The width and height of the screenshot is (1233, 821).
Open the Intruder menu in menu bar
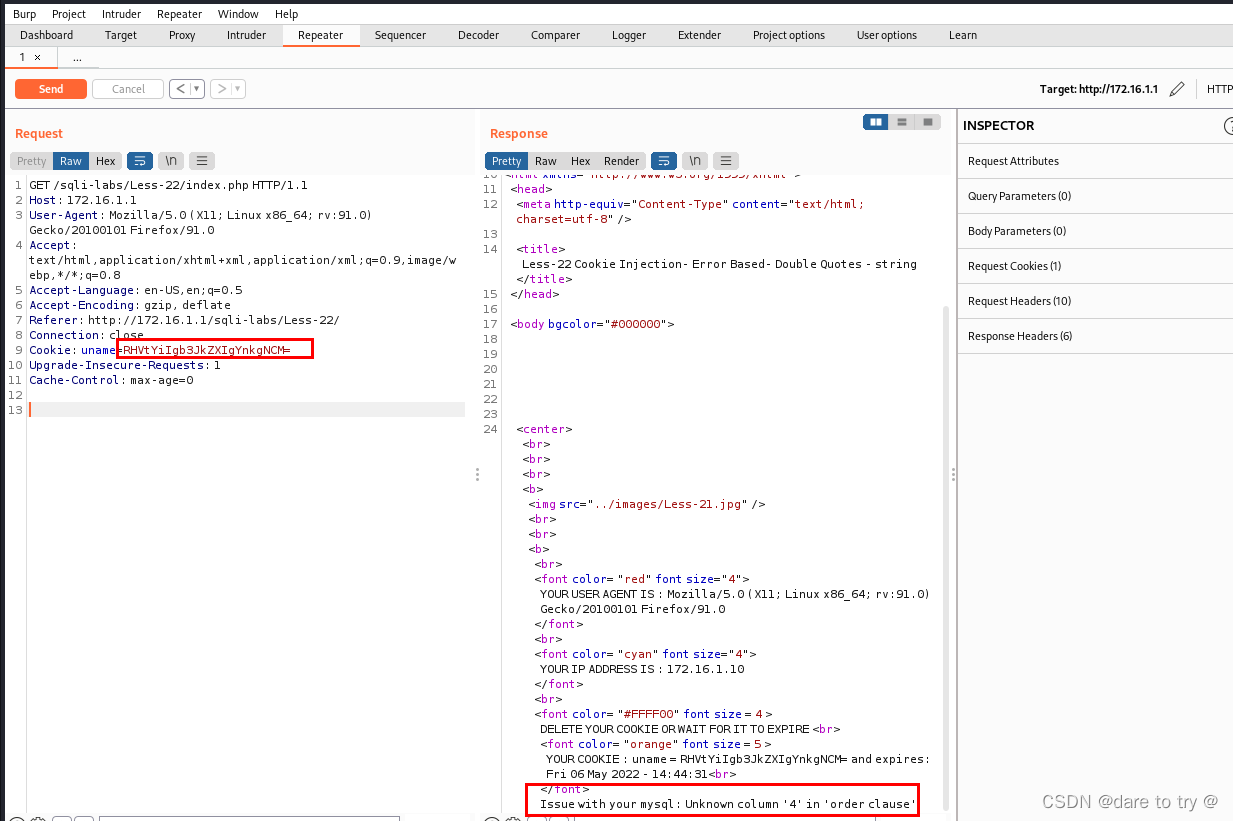pyautogui.click(x=121, y=14)
